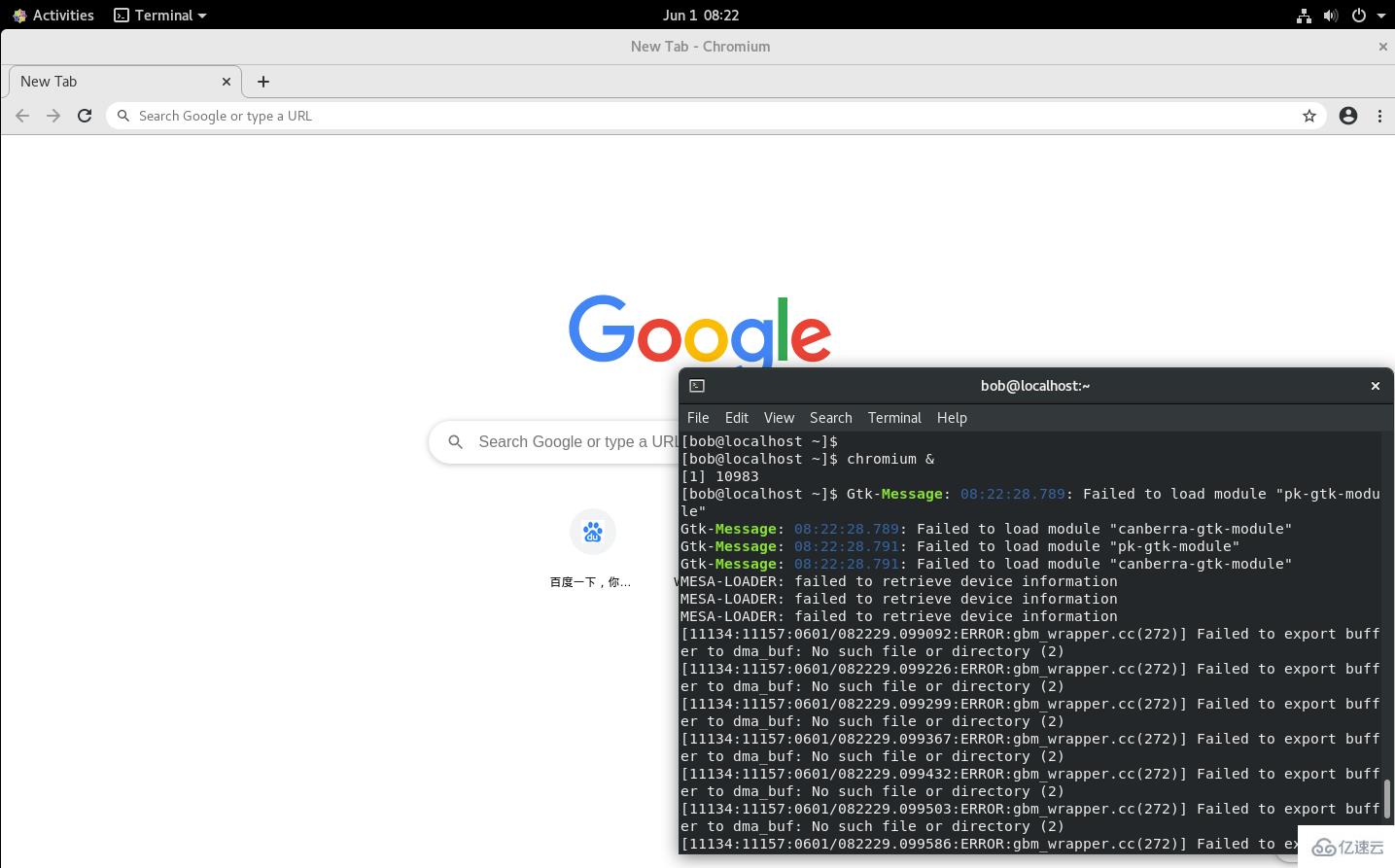
Task: Open the clock at Jun 1 08:22
Action: pos(701,15)
